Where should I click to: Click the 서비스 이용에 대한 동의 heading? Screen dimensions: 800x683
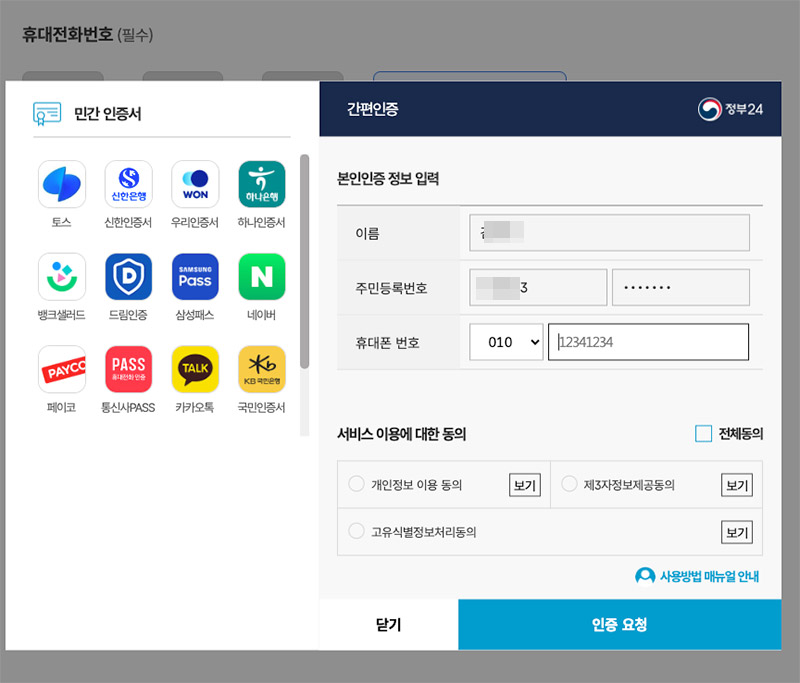click(402, 434)
